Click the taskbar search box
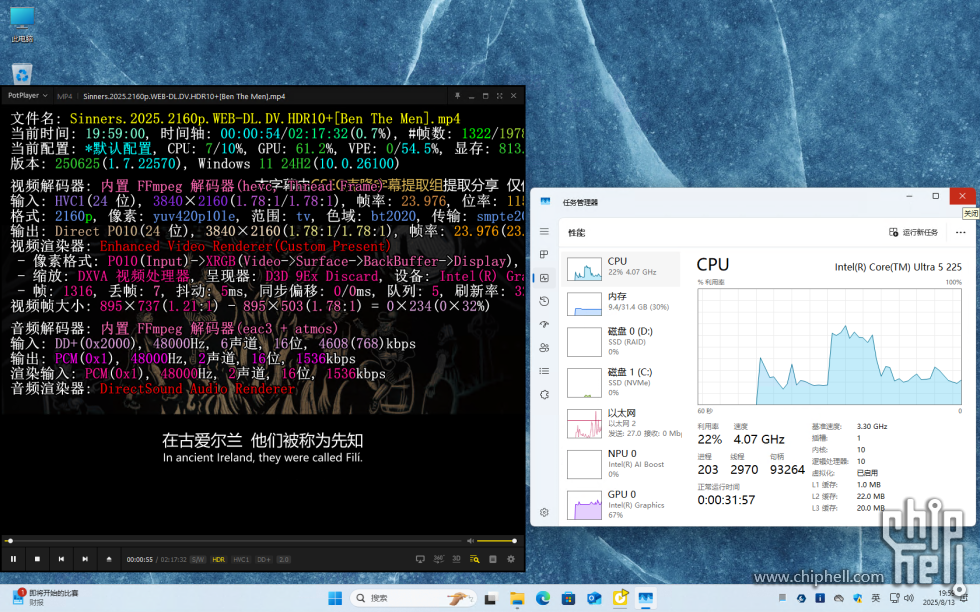Image resolution: width=980 pixels, height=612 pixels. pyautogui.click(x=414, y=598)
